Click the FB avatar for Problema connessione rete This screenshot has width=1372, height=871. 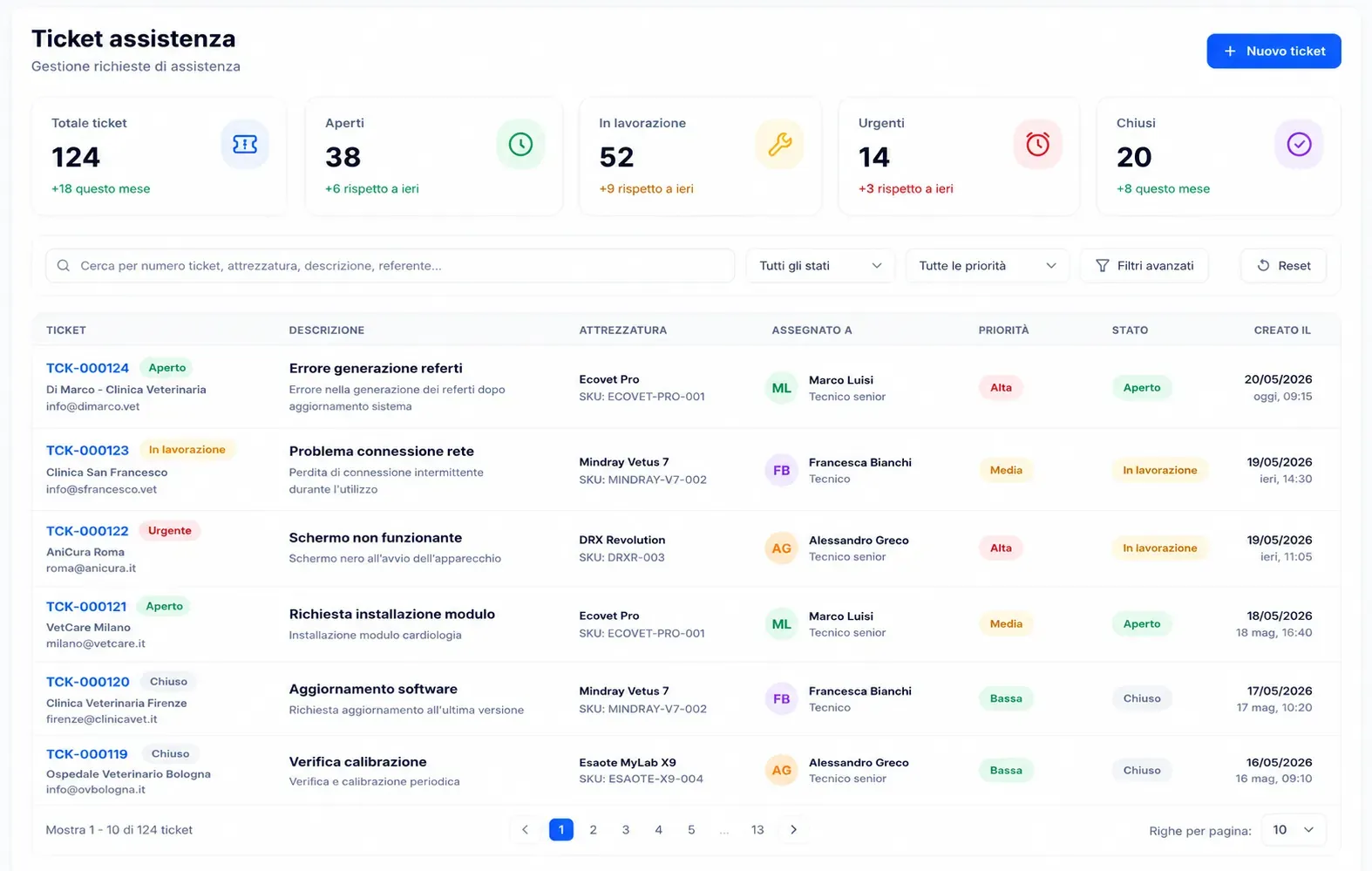[x=782, y=471]
